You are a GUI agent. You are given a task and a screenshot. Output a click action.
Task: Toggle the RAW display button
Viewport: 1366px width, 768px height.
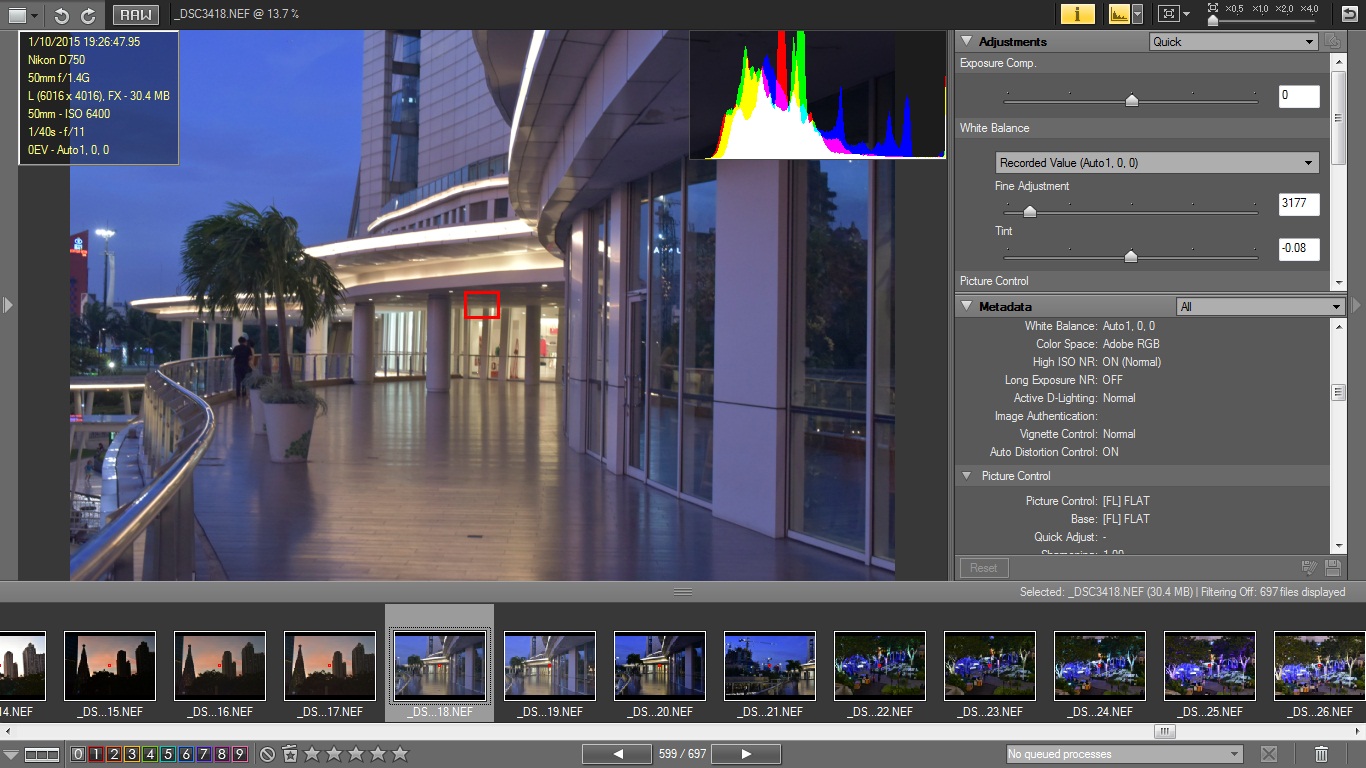coord(136,15)
